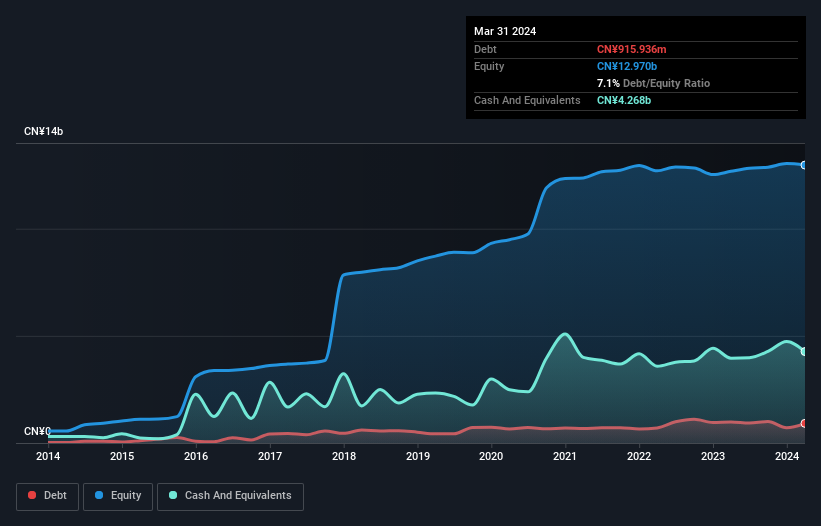Toggle the Debt series in the legend
The height and width of the screenshot is (526, 821).
(x=49, y=496)
